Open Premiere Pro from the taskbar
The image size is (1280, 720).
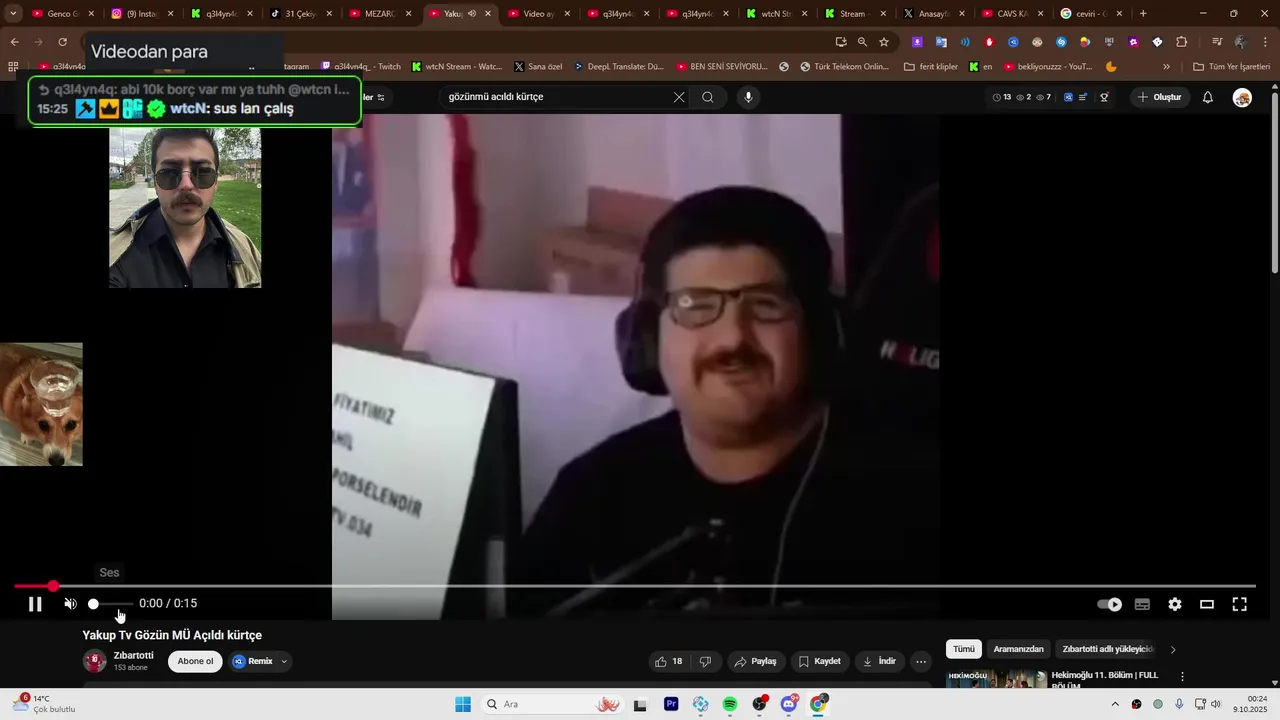click(671, 704)
